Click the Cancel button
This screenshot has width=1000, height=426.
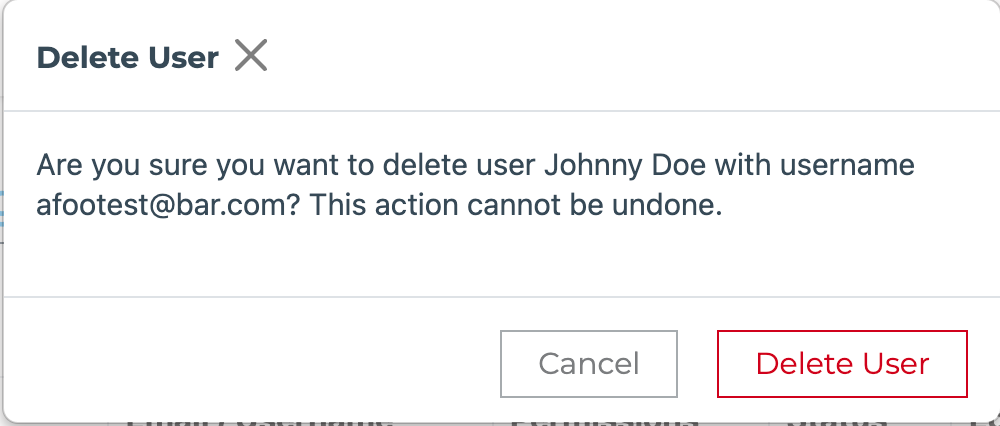(x=589, y=363)
